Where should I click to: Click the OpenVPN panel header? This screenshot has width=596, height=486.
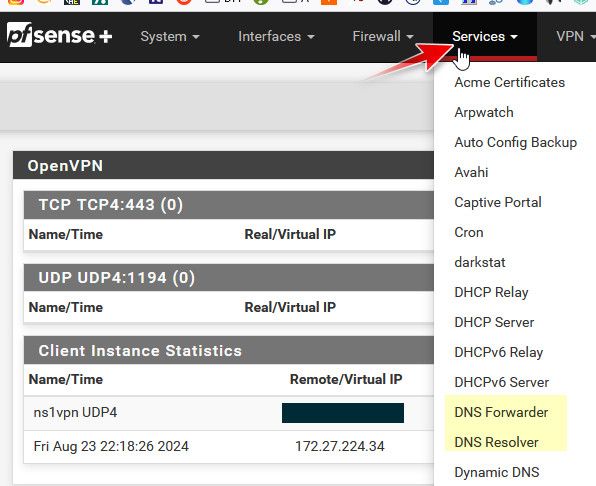tap(224, 166)
